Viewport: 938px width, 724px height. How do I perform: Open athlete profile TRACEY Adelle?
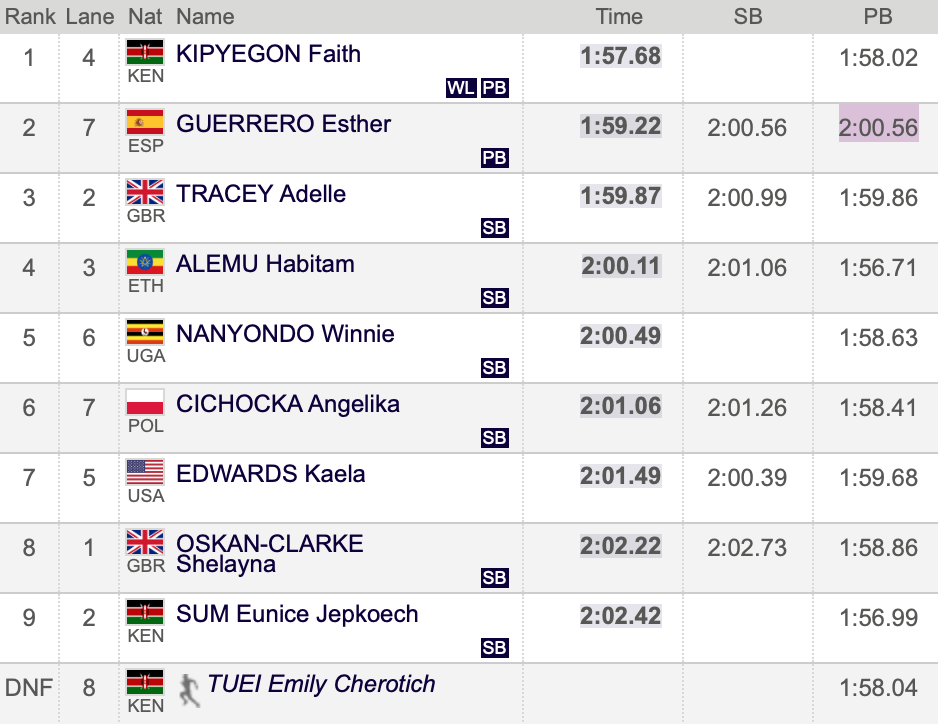(x=261, y=194)
